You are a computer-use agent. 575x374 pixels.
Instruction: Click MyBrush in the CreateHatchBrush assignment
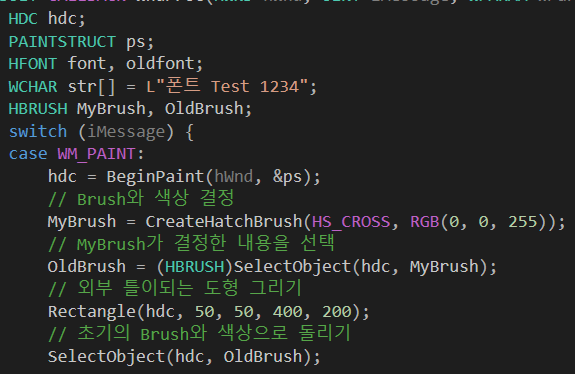point(82,222)
